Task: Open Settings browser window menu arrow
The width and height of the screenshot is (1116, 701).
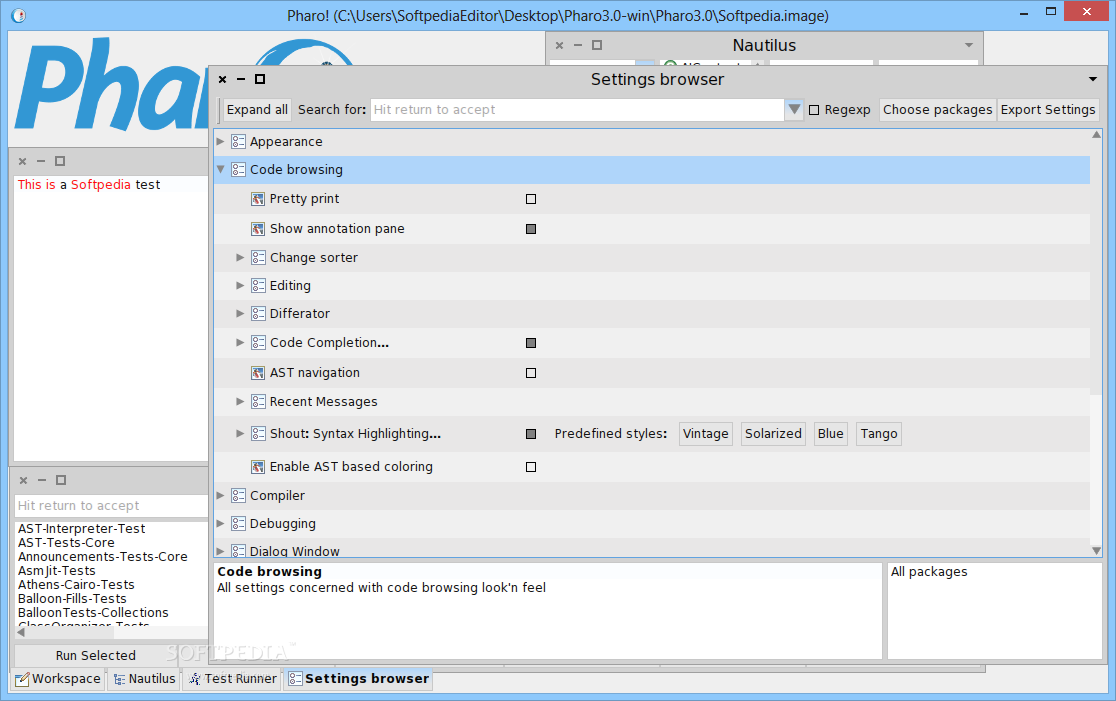Action: [x=1093, y=79]
